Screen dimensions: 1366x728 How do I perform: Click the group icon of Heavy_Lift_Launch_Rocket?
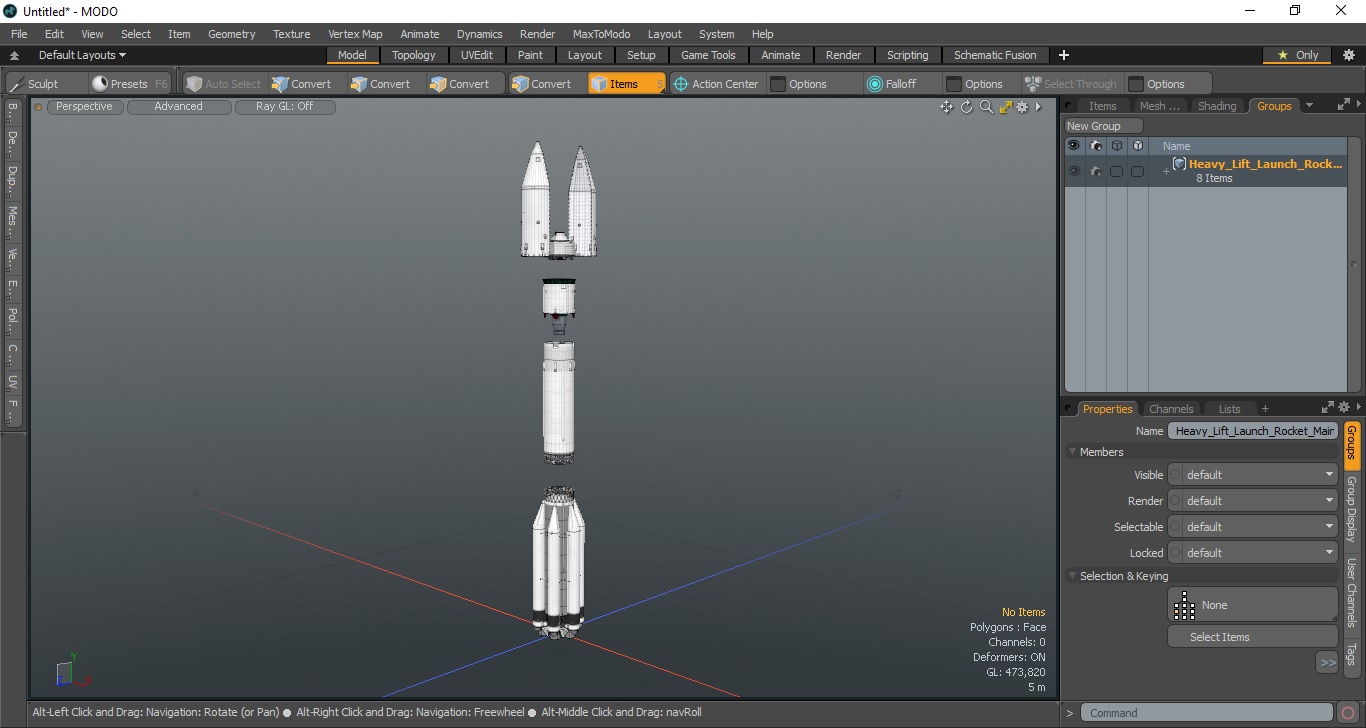coord(1180,164)
